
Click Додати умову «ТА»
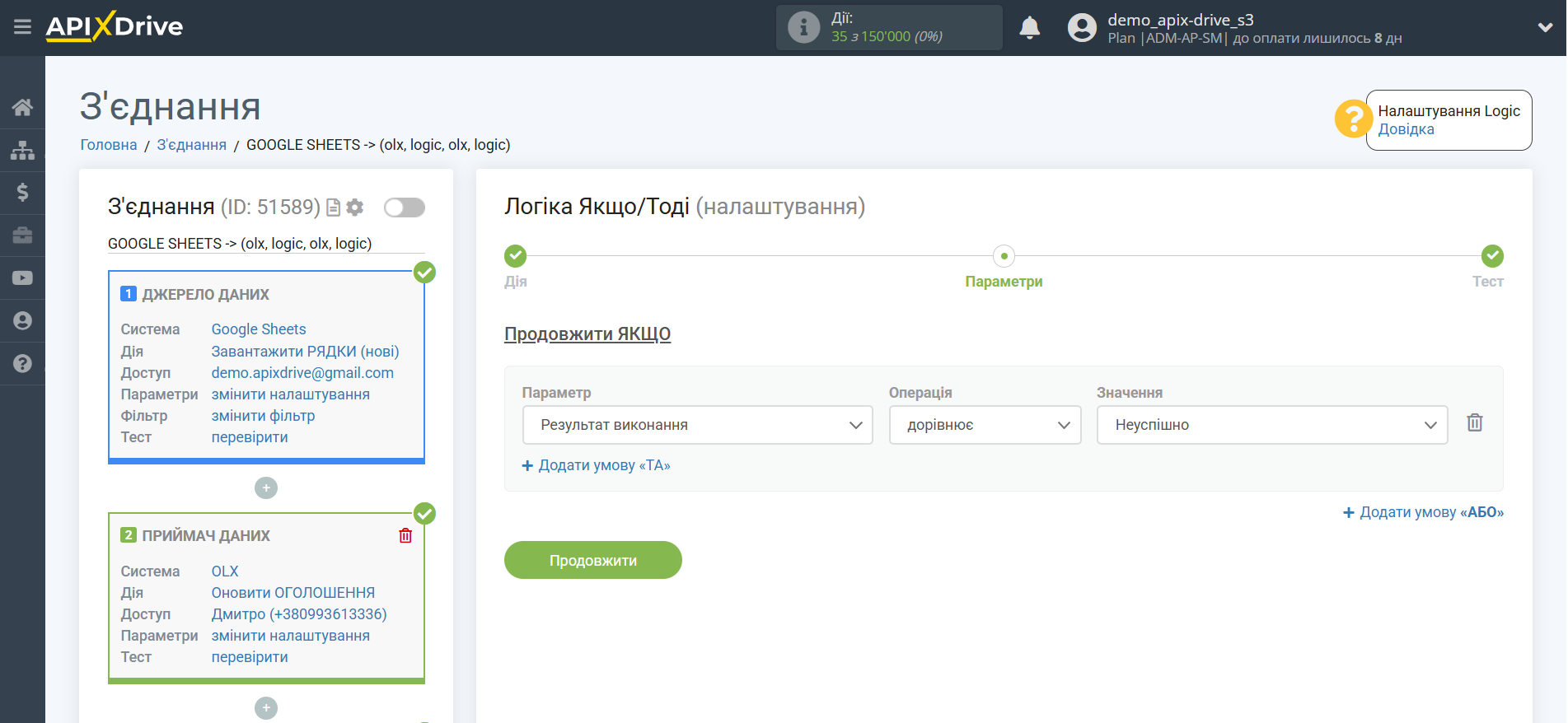point(597,466)
